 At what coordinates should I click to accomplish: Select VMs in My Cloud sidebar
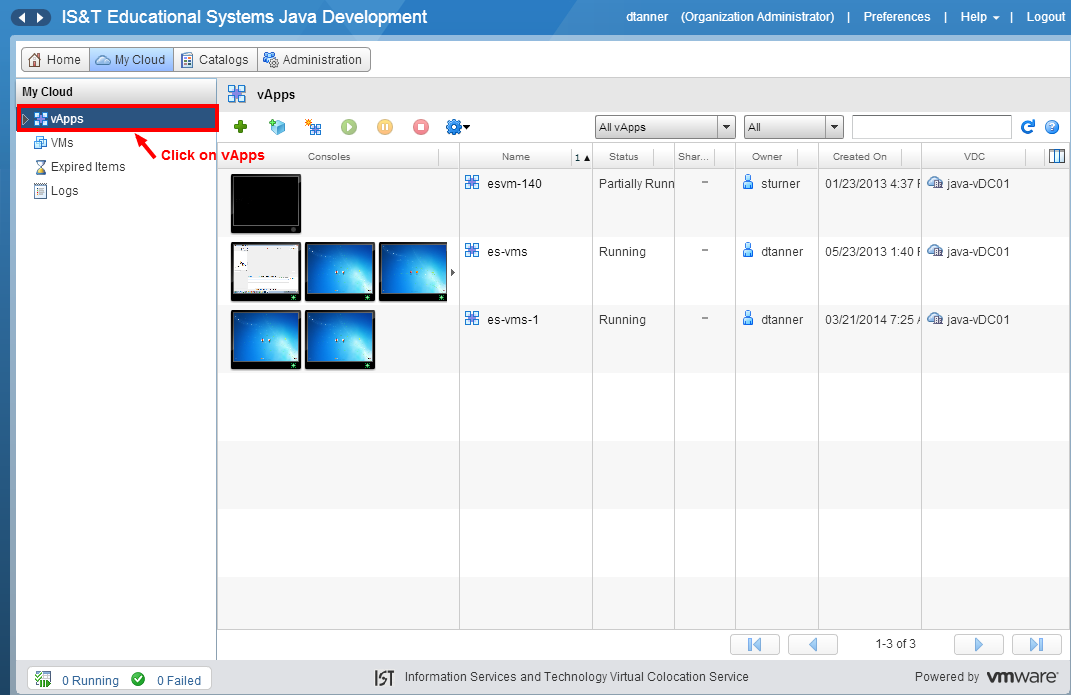(x=62, y=143)
